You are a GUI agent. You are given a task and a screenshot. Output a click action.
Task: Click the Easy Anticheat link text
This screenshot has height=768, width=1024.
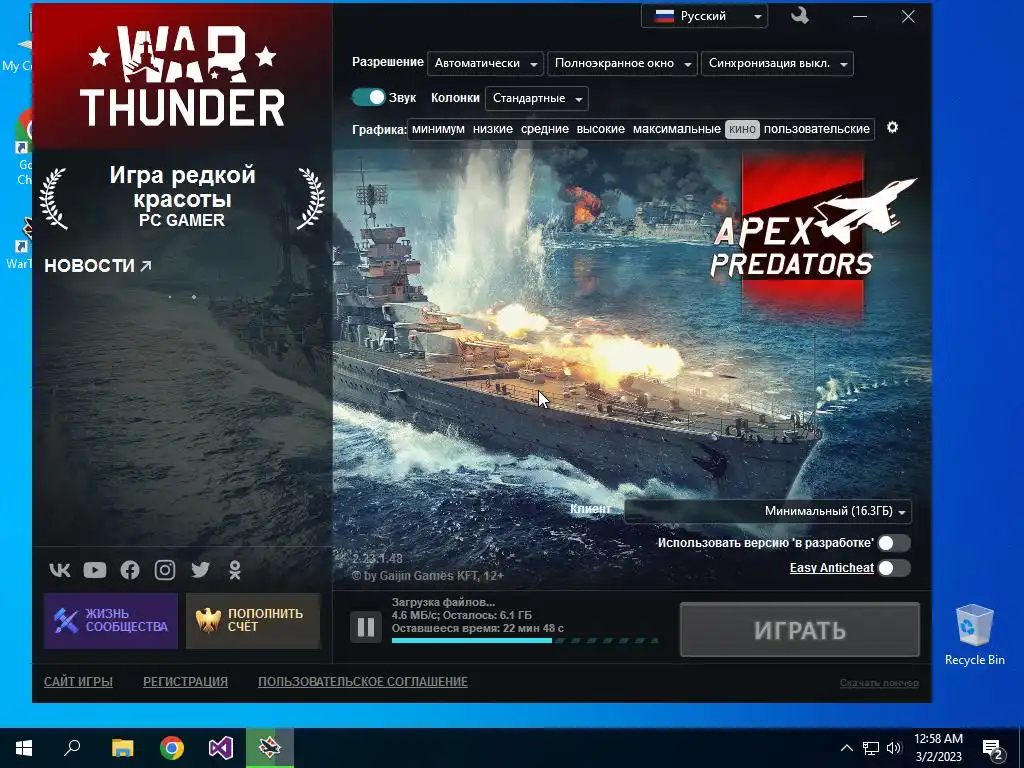tap(831, 568)
